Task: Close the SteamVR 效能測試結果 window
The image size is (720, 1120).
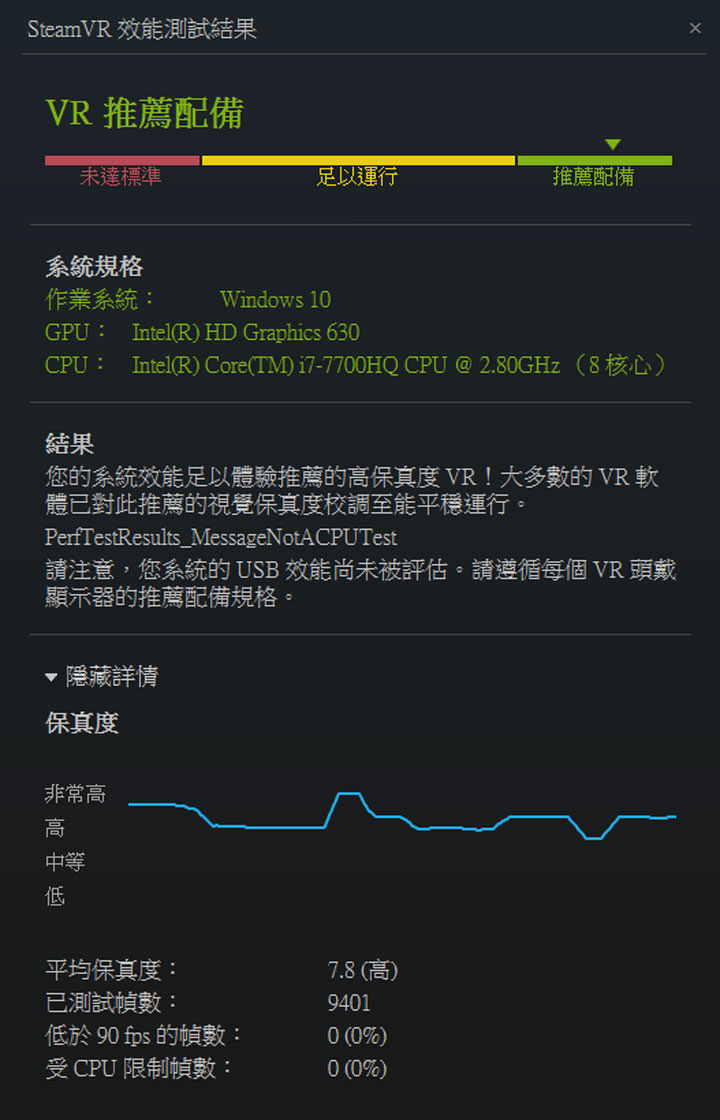Action: (694, 29)
